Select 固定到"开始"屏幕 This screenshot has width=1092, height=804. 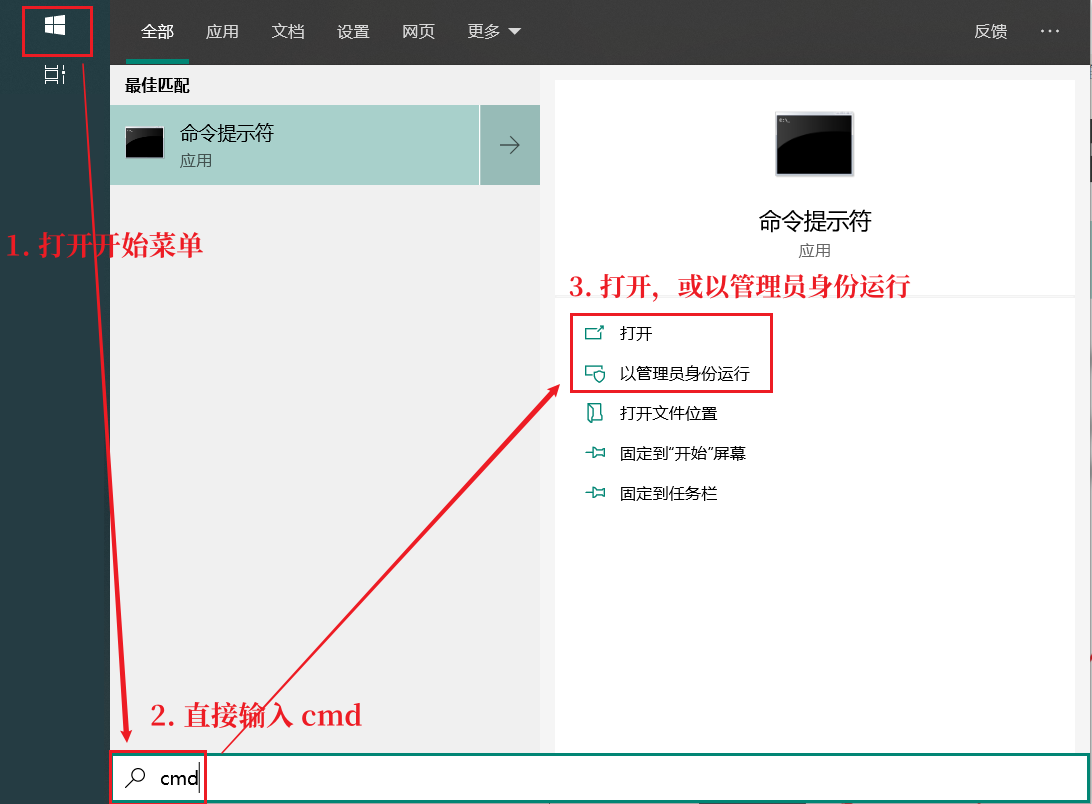[x=682, y=454]
